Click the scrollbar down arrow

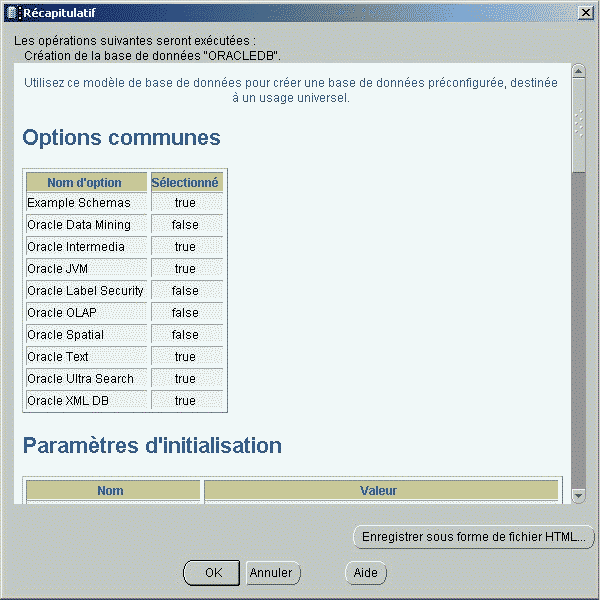click(578, 495)
